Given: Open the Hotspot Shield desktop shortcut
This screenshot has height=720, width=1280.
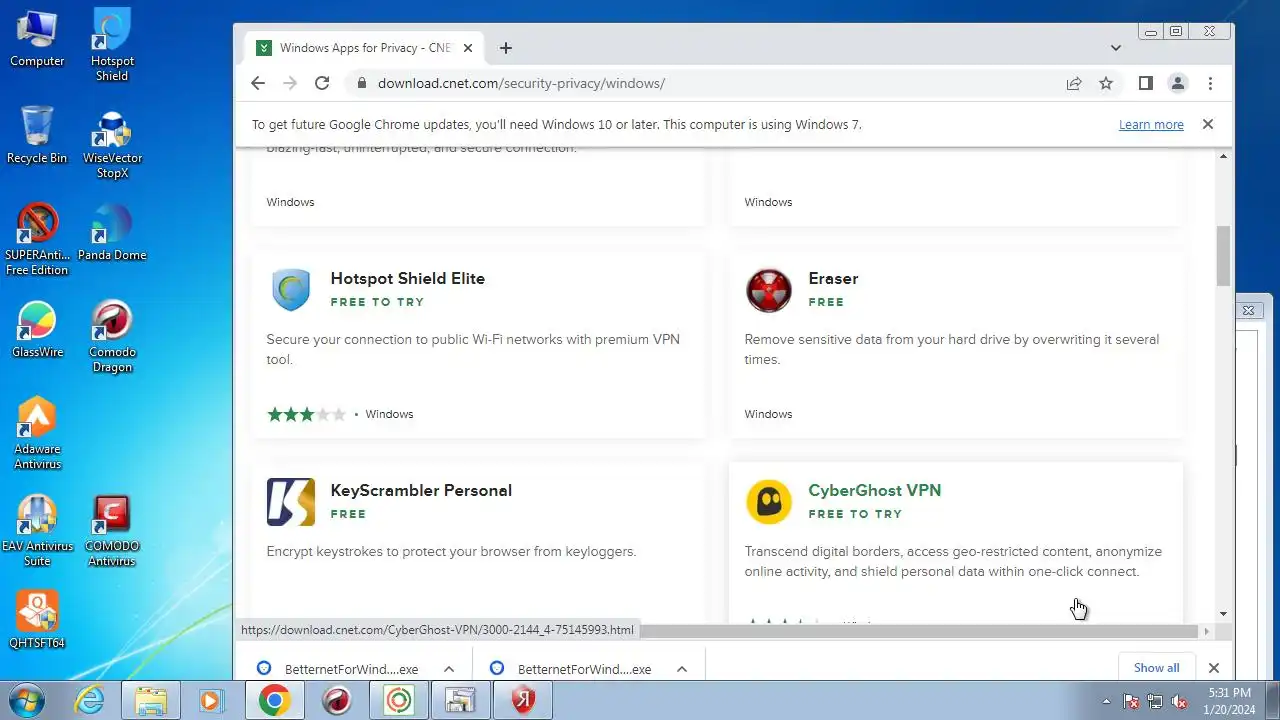Looking at the screenshot, I should (x=112, y=45).
